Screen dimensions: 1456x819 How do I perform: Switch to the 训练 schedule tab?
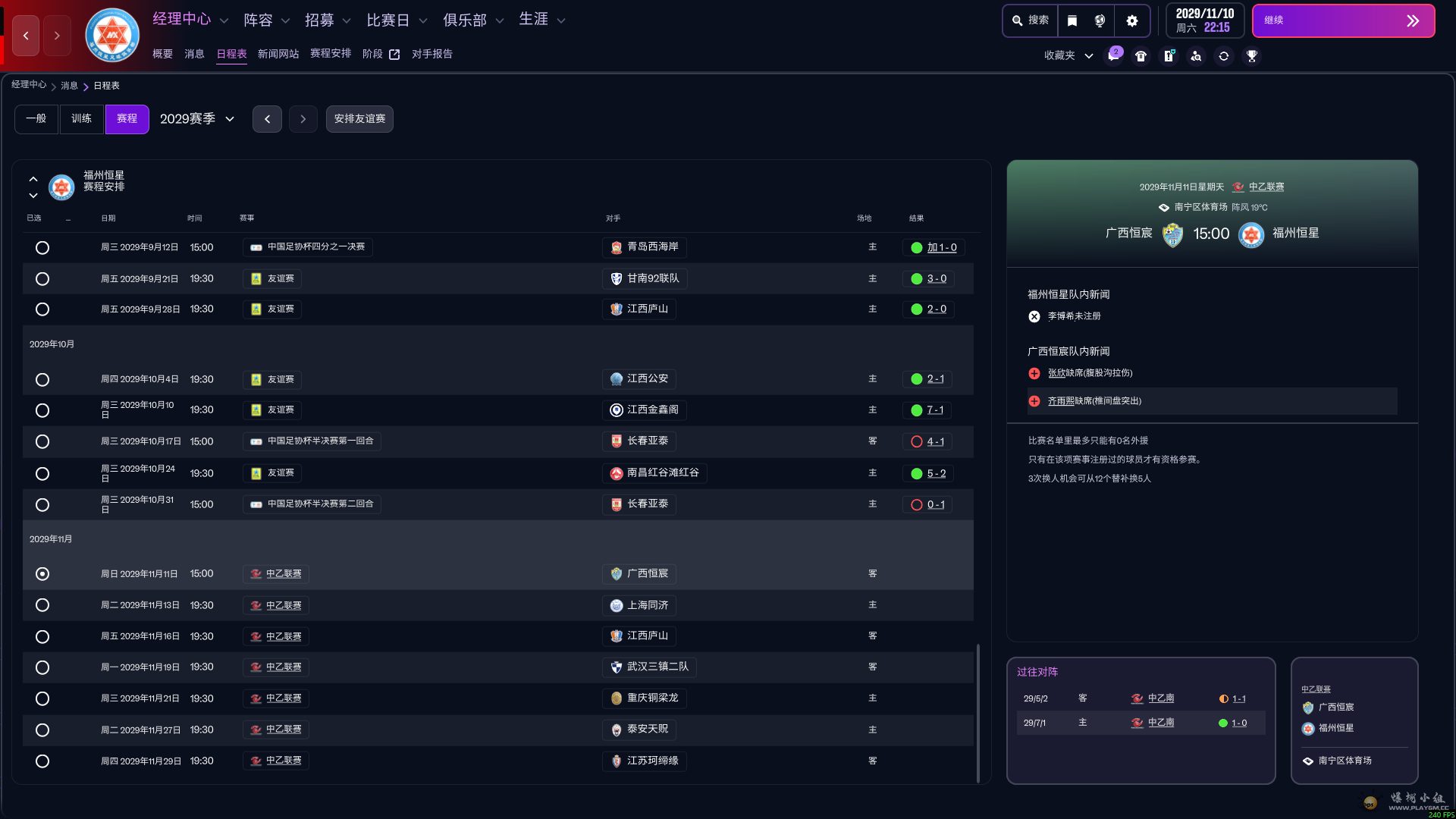point(81,119)
